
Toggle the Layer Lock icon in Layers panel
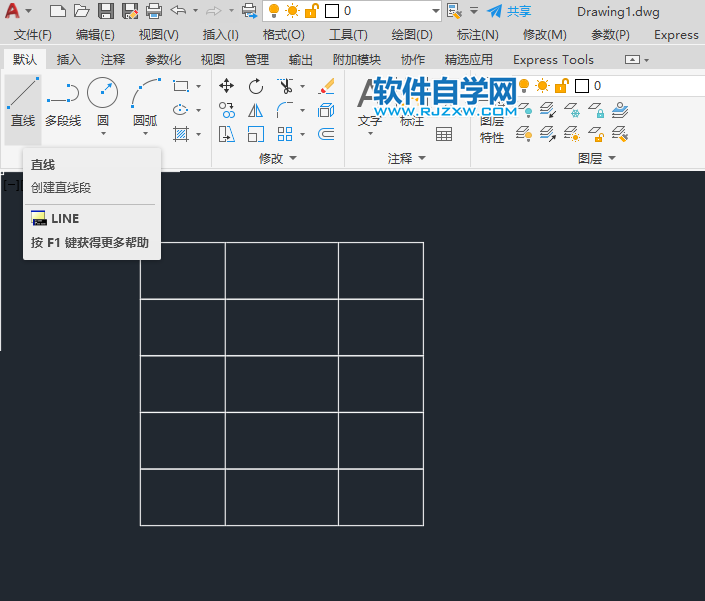tap(596, 110)
